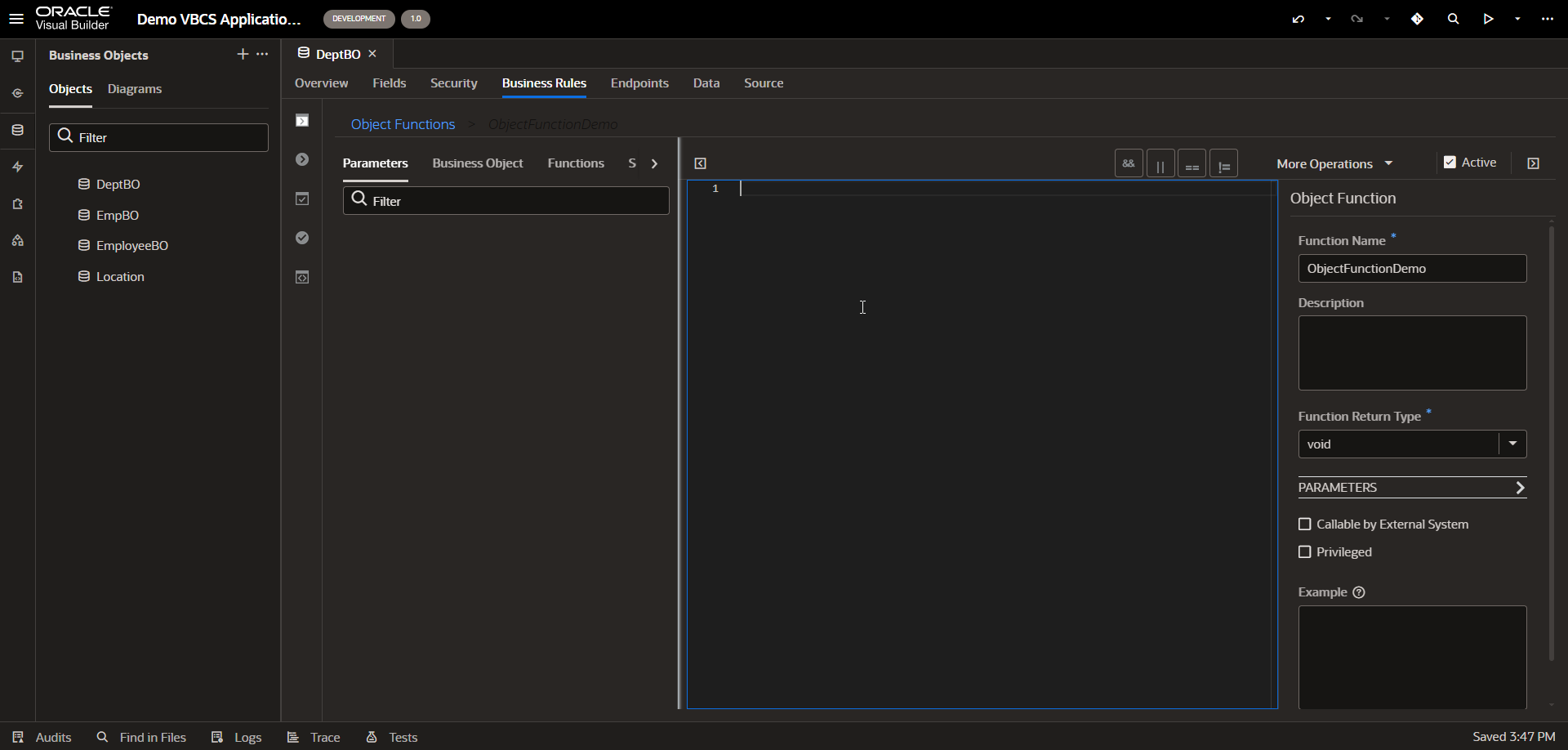1568x750 pixels.
Task: Open the More Operations dropdown
Action: 1334,163
